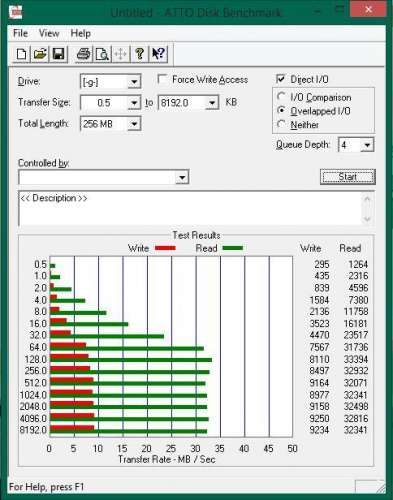Click the Write column header in results

(310, 248)
